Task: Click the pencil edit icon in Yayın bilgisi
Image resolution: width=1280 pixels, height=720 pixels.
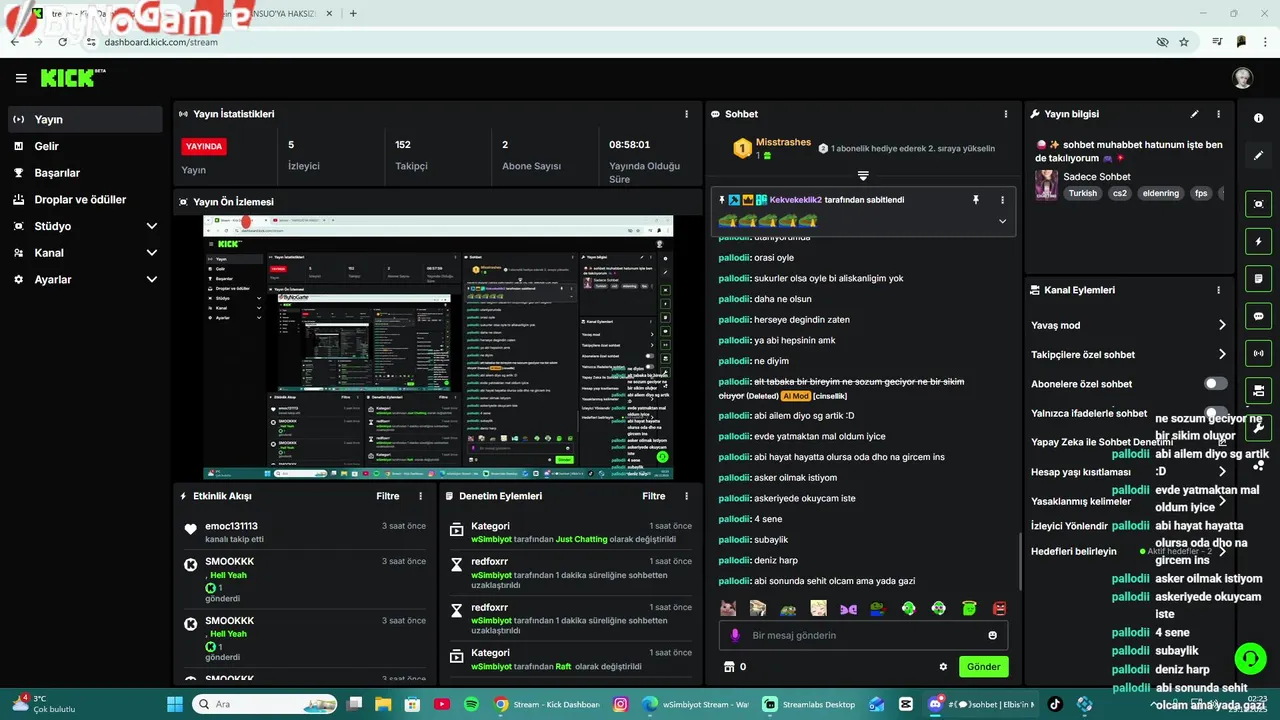Action: [x=1194, y=114]
